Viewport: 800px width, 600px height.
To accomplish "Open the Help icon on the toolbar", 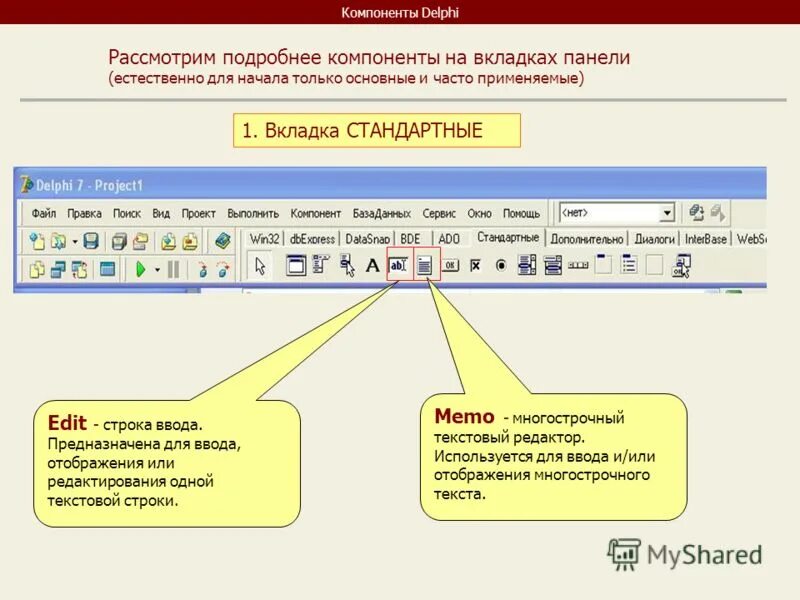I will pyautogui.click(x=222, y=240).
